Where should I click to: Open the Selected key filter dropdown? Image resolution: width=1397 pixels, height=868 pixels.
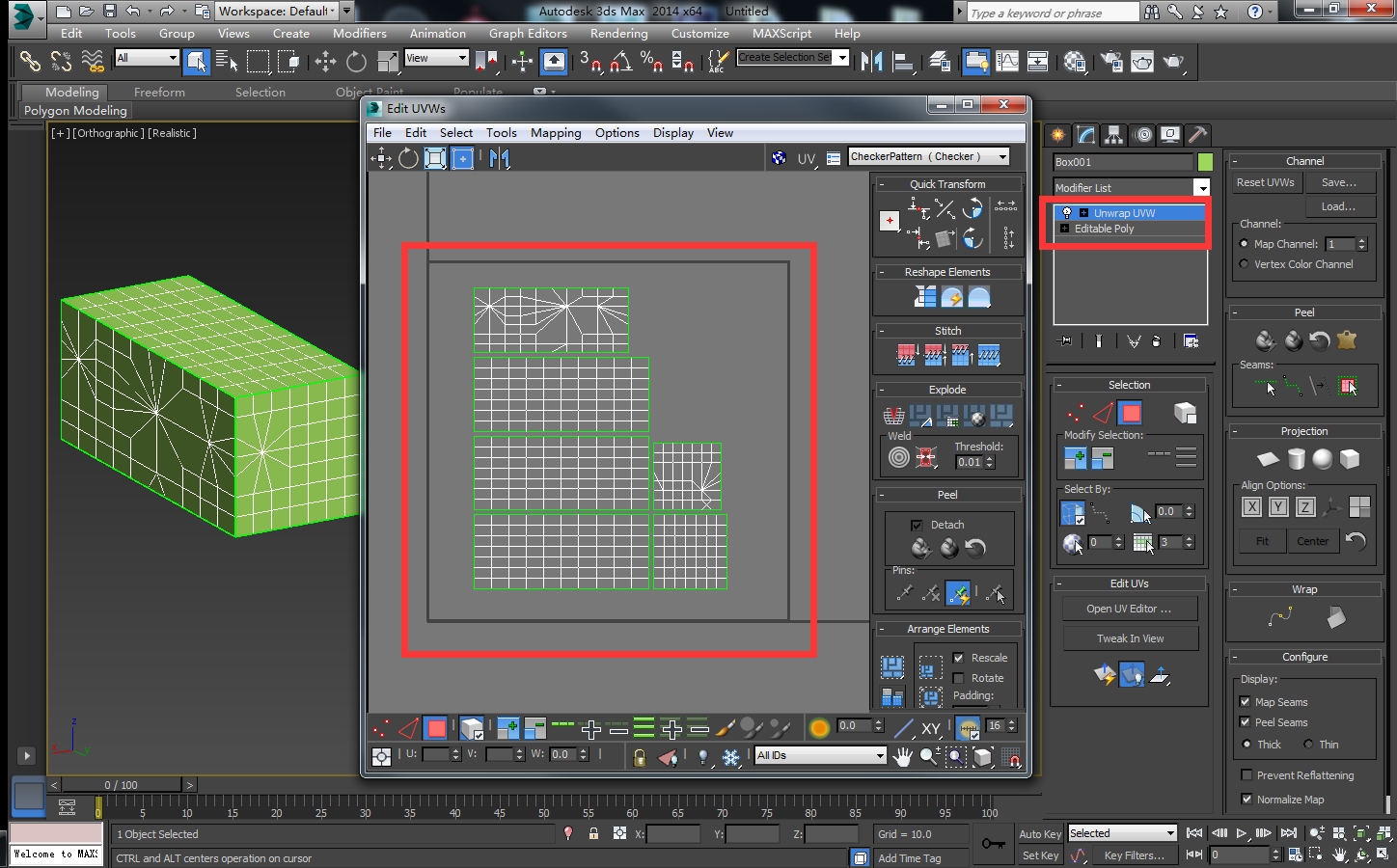1122,833
